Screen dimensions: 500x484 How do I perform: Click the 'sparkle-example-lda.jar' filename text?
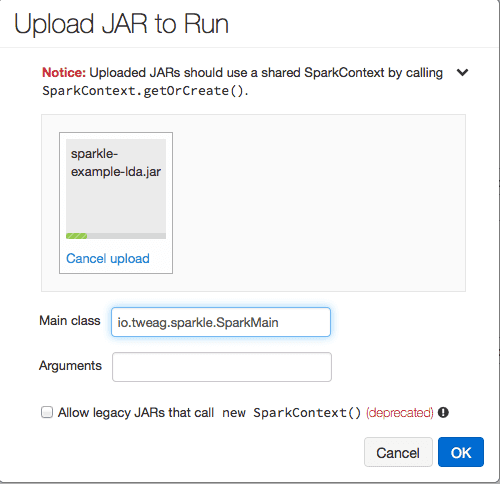pos(116,163)
